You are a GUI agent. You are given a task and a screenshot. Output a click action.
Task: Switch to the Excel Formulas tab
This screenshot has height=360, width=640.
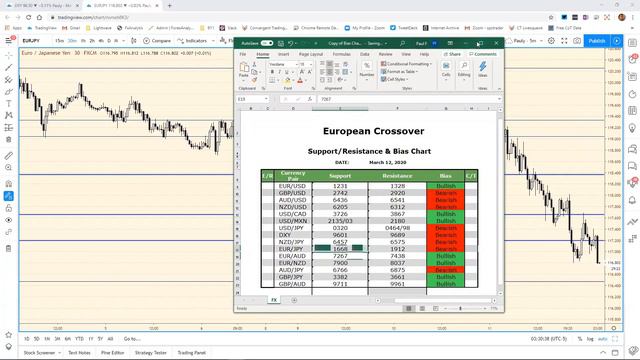(341, 54)
